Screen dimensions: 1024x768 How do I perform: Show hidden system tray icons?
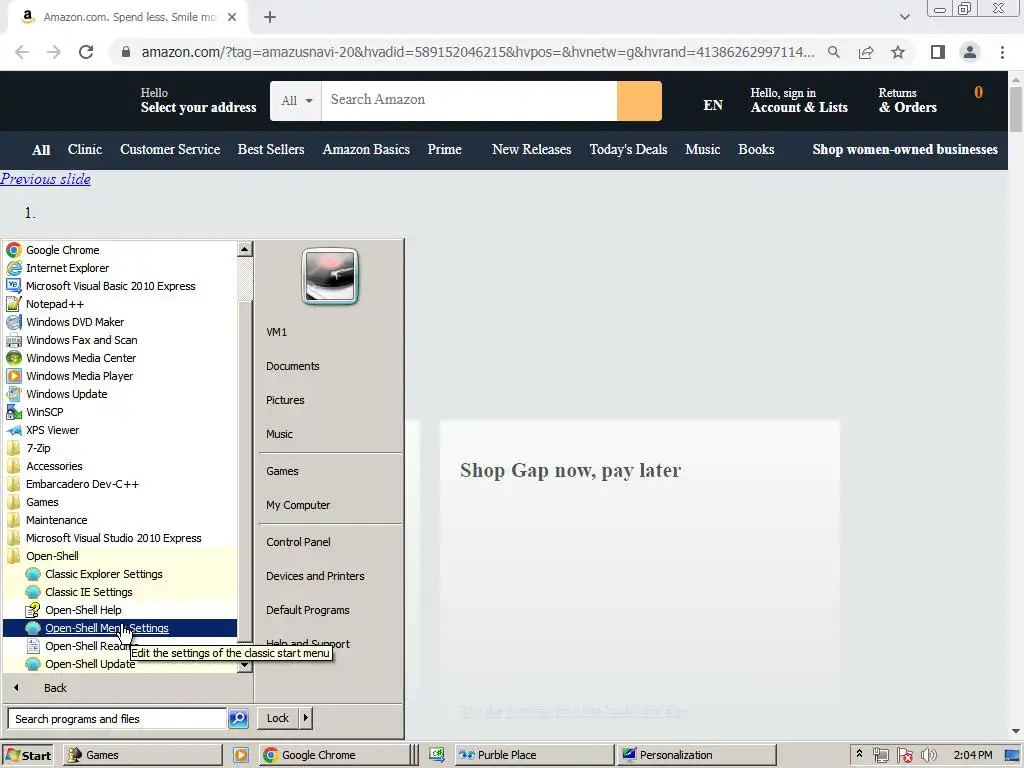click(x=859, y=754)
